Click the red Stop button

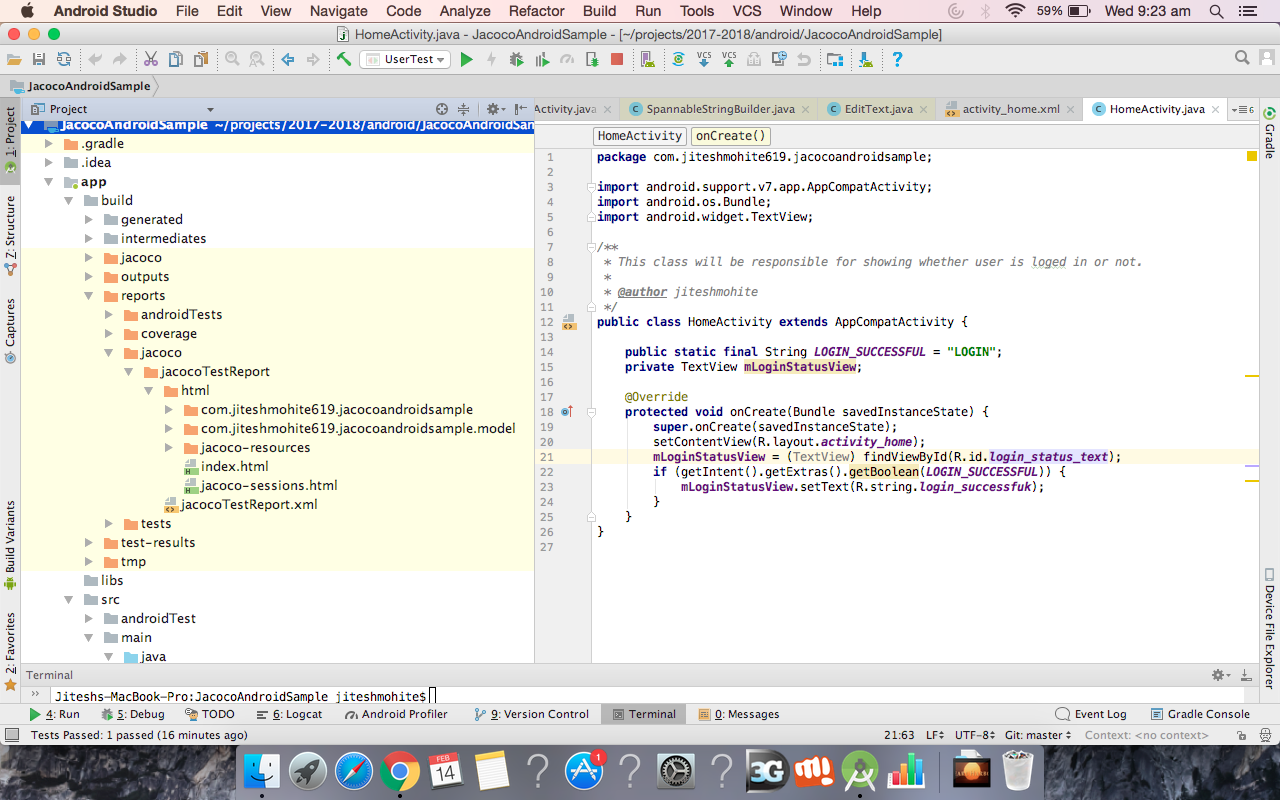coord(617,59)
